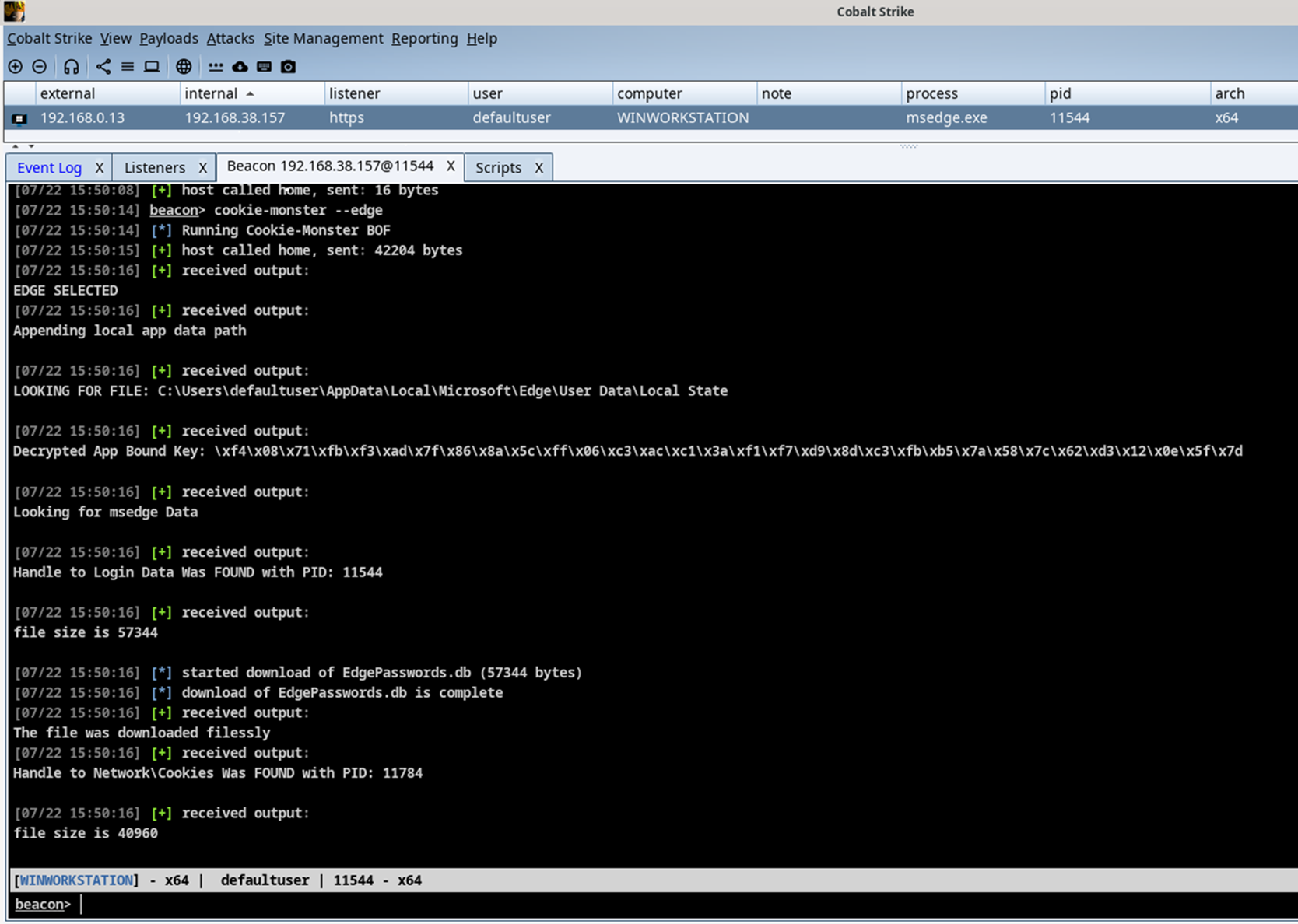The width and height of the screenshot is (1298, 924).
Task: Click the 'Decrypted App Bound Key' output line
Action: coord(628,451)
